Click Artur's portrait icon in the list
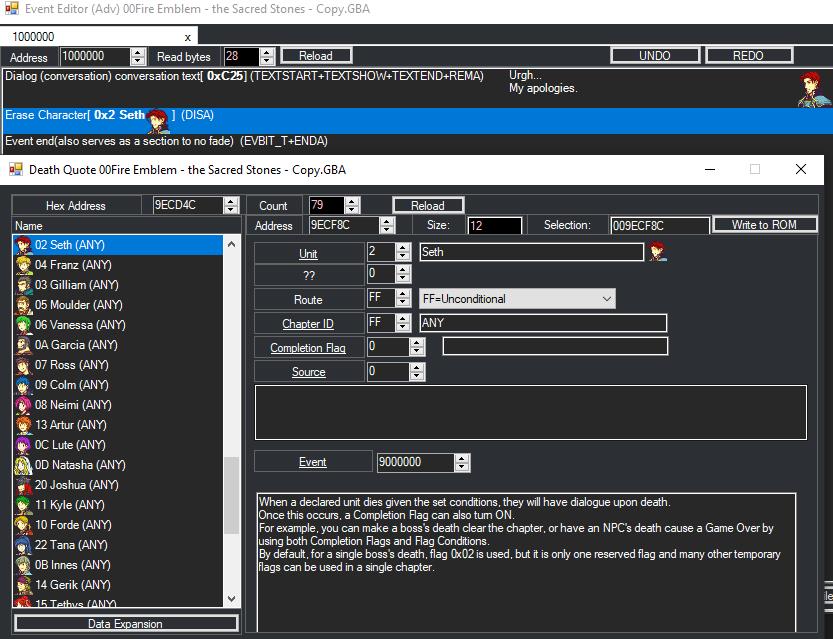Image resolution: width=833 pixels, height=639 pixels. click(23, 425)
